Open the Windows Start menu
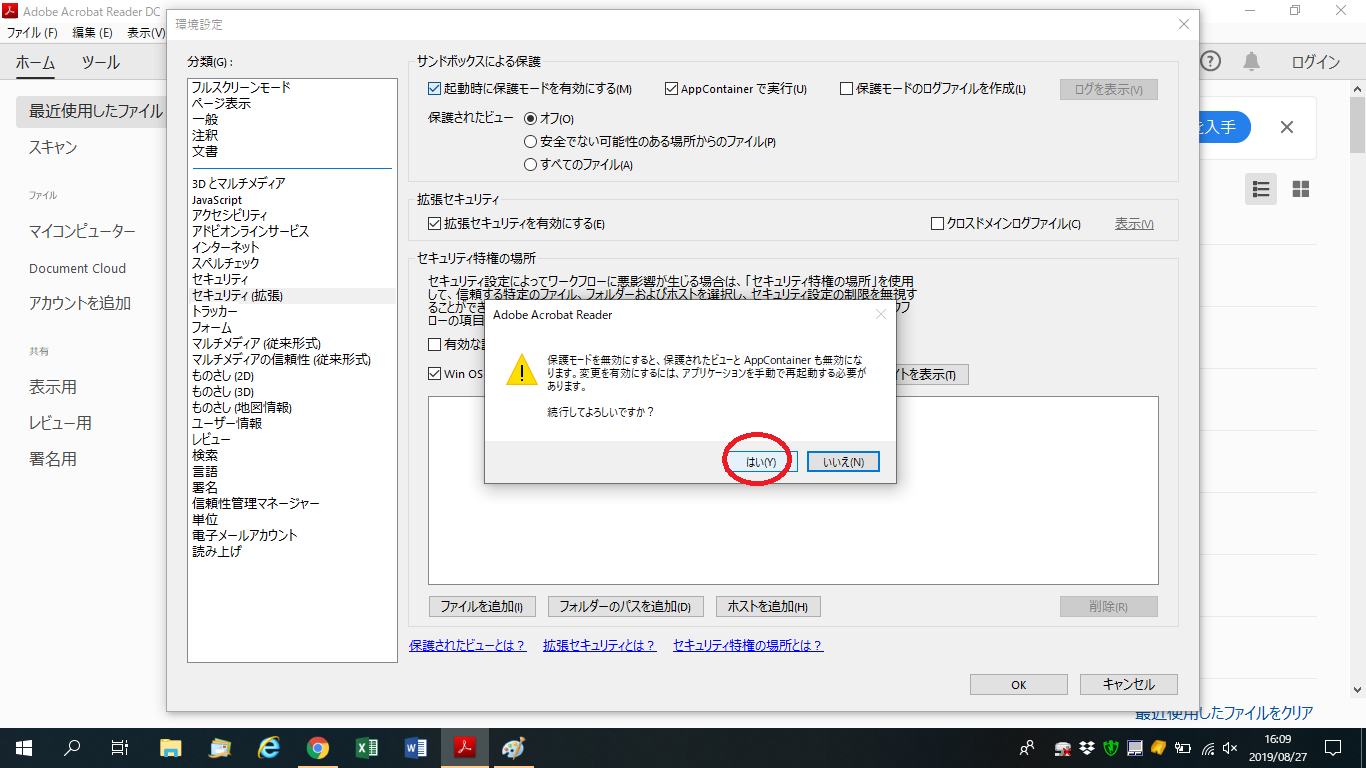 pos(23,748)
